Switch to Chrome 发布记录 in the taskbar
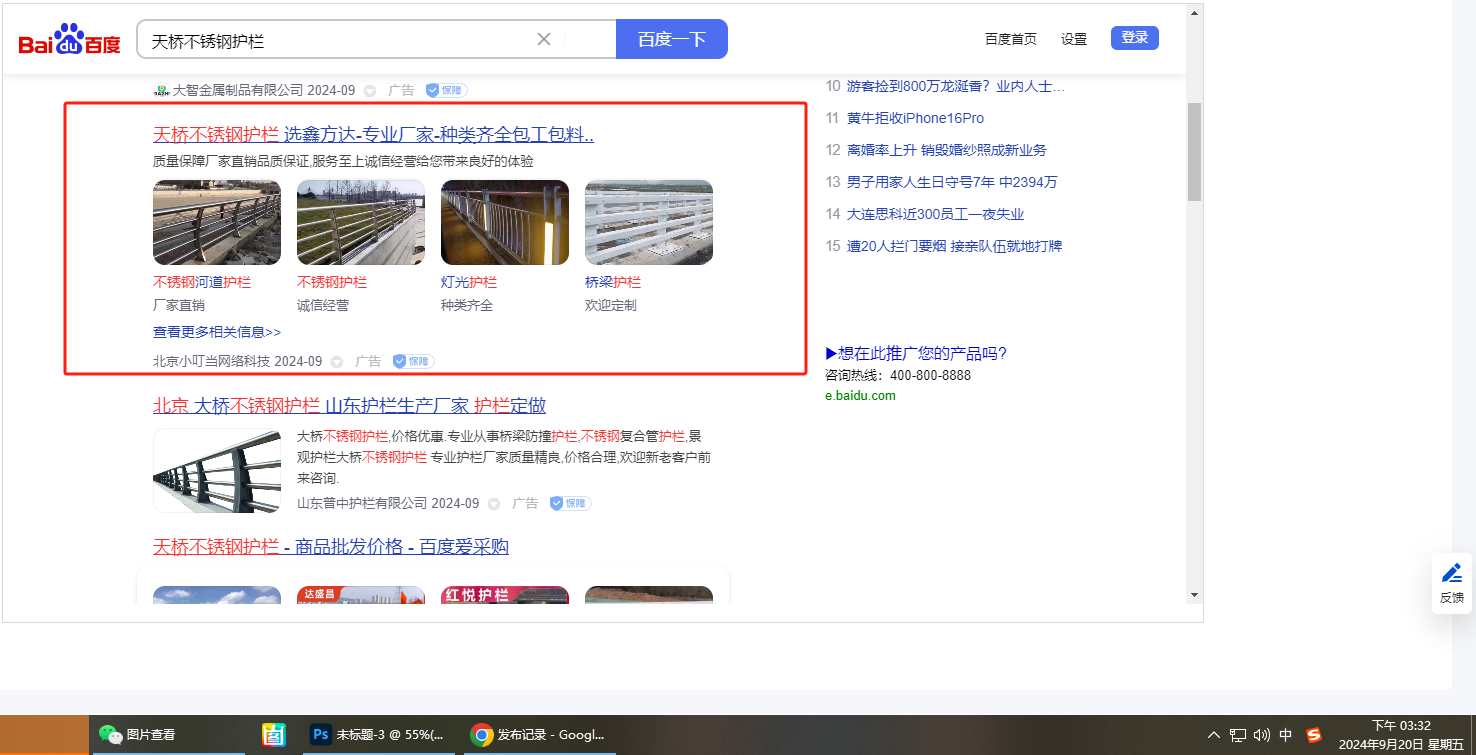Screen dimensions: 1476x755 (538, 735)
